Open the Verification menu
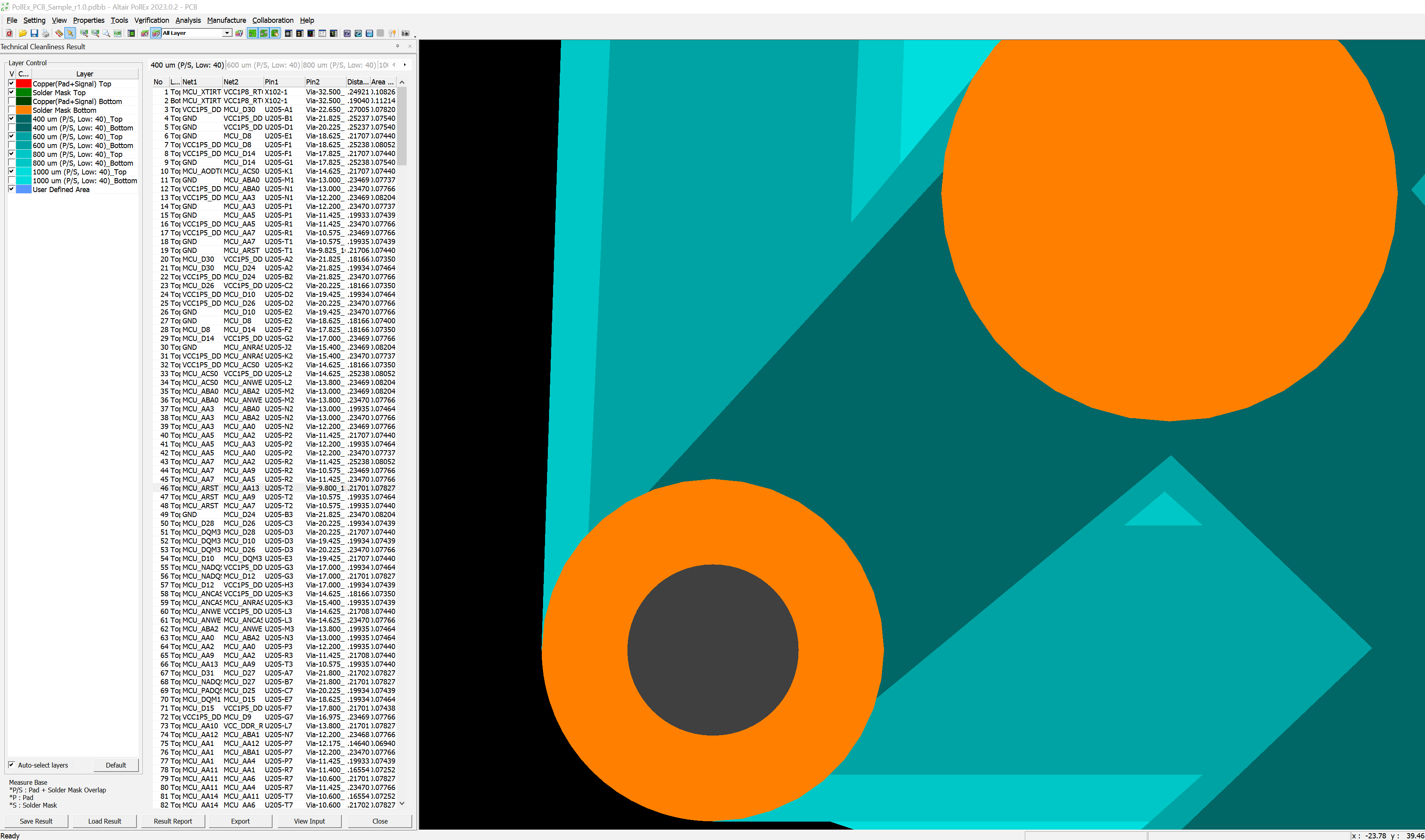This screenshot has height=840, width=1425. (151, 20)
